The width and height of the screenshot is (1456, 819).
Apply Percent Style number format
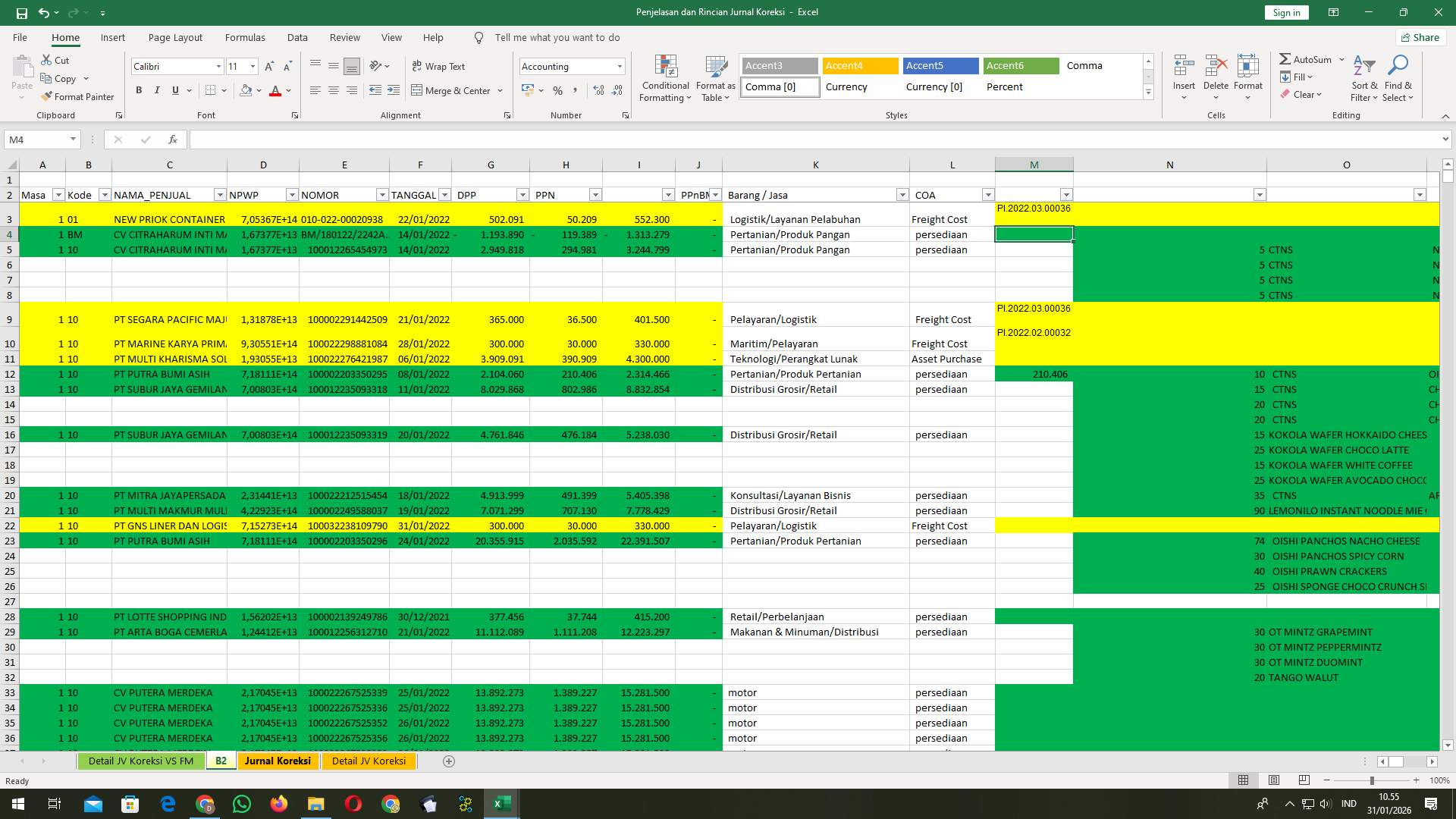558,90
